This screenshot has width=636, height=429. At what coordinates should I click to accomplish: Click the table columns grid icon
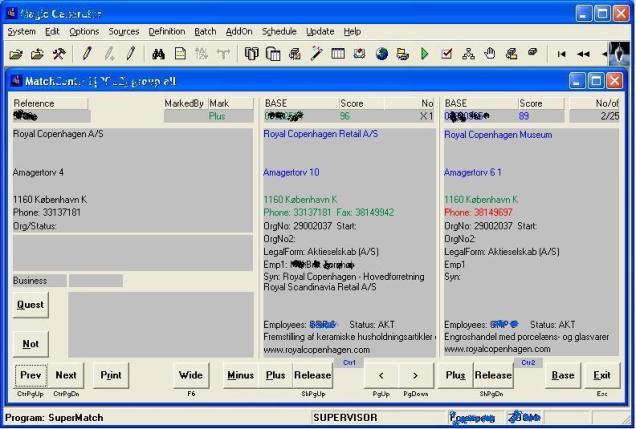tap(338, 54)
